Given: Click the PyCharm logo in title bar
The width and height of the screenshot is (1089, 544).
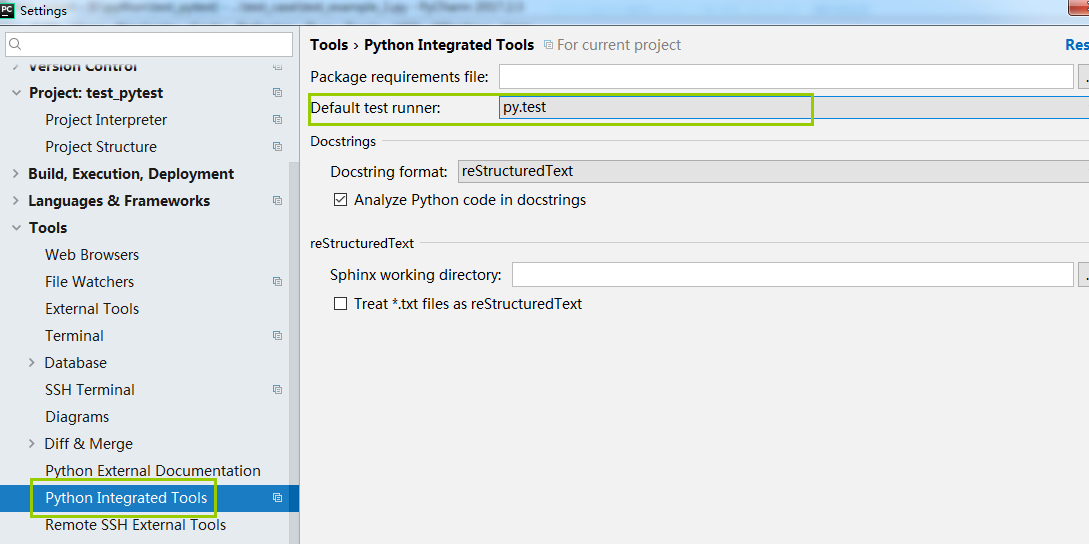Looking at the screenshot, I should pos(8,11).
